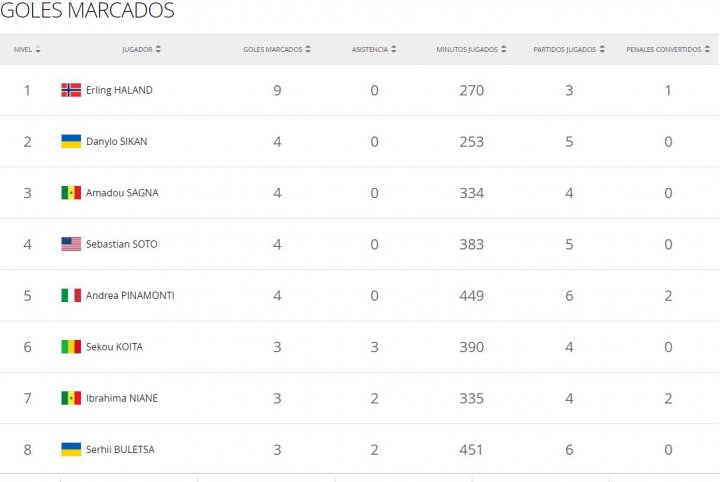The width and height of the screenshot is (720, 482).
Task: Open Serhii BULETSA player name link
Action: (x=120, y=449)
